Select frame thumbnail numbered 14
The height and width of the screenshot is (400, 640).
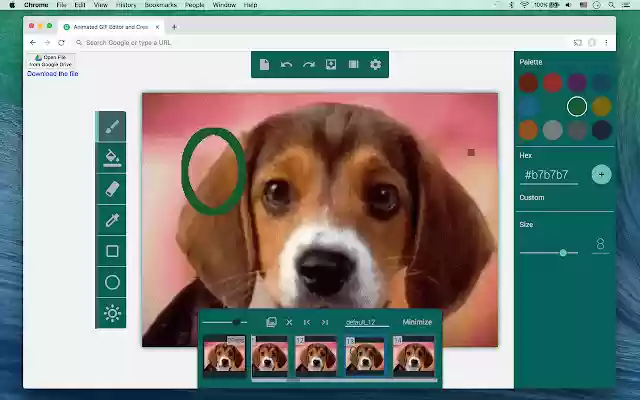(413, 356)
